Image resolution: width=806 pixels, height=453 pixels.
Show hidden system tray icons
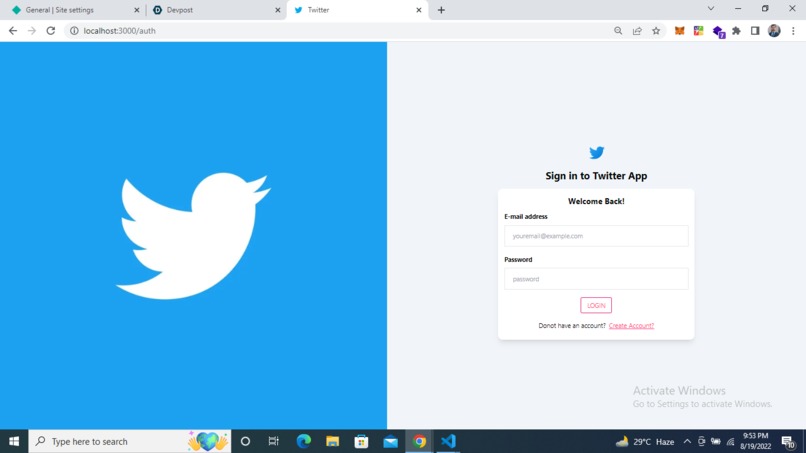pyautogui.click(x=687, y=441)
